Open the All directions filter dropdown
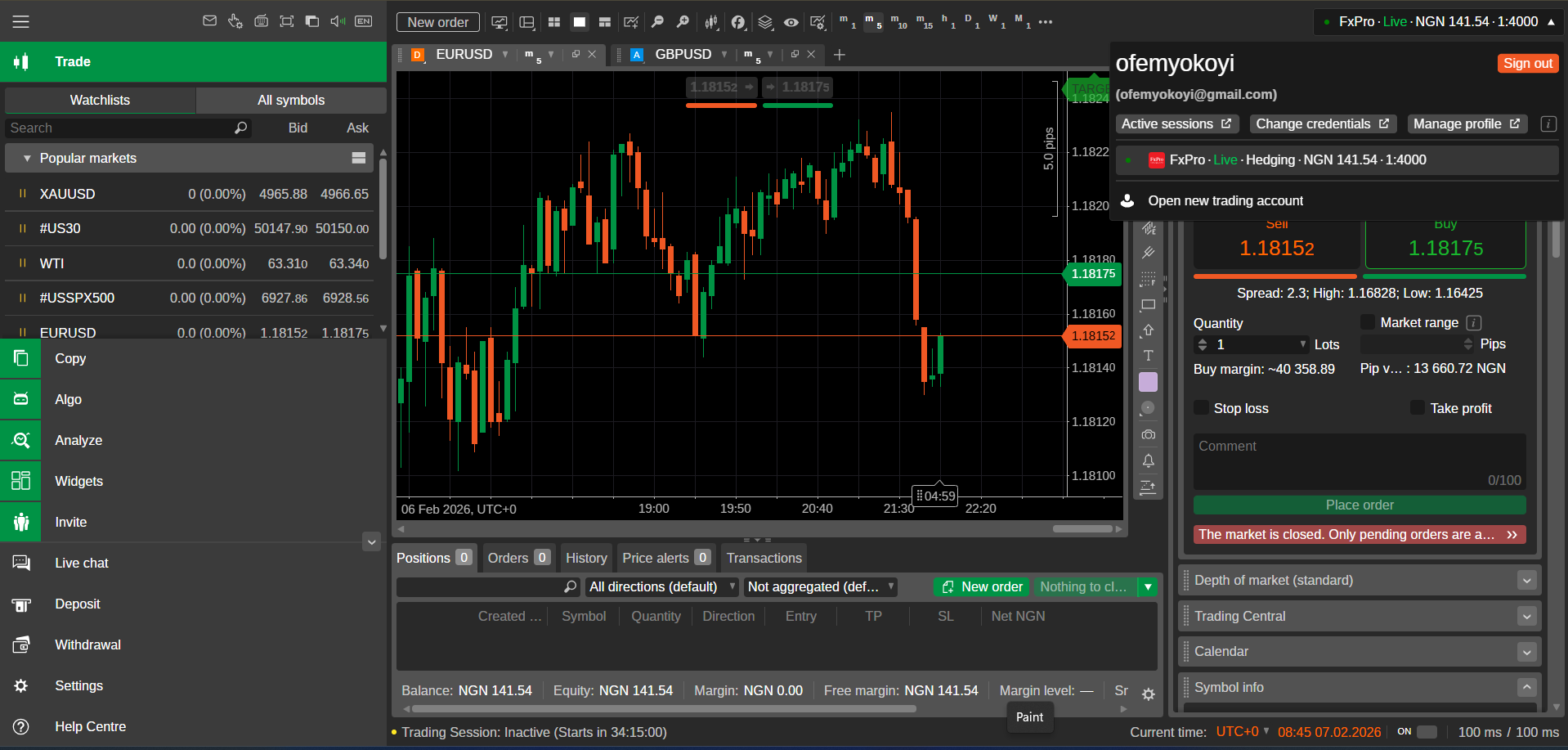 [661, 587]
